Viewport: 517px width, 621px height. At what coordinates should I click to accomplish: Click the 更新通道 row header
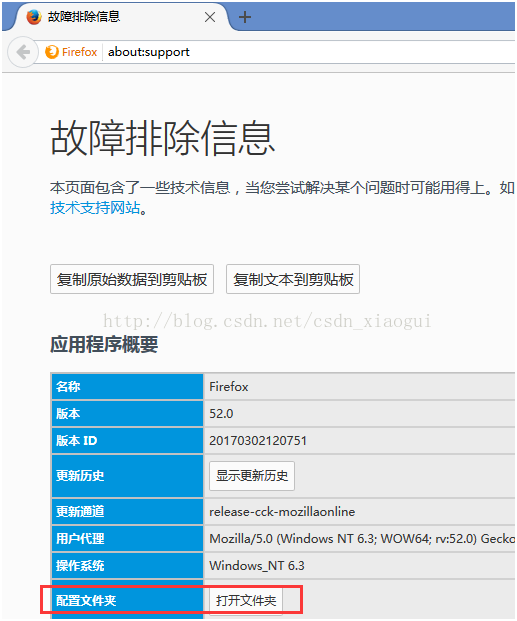[127, 511]
